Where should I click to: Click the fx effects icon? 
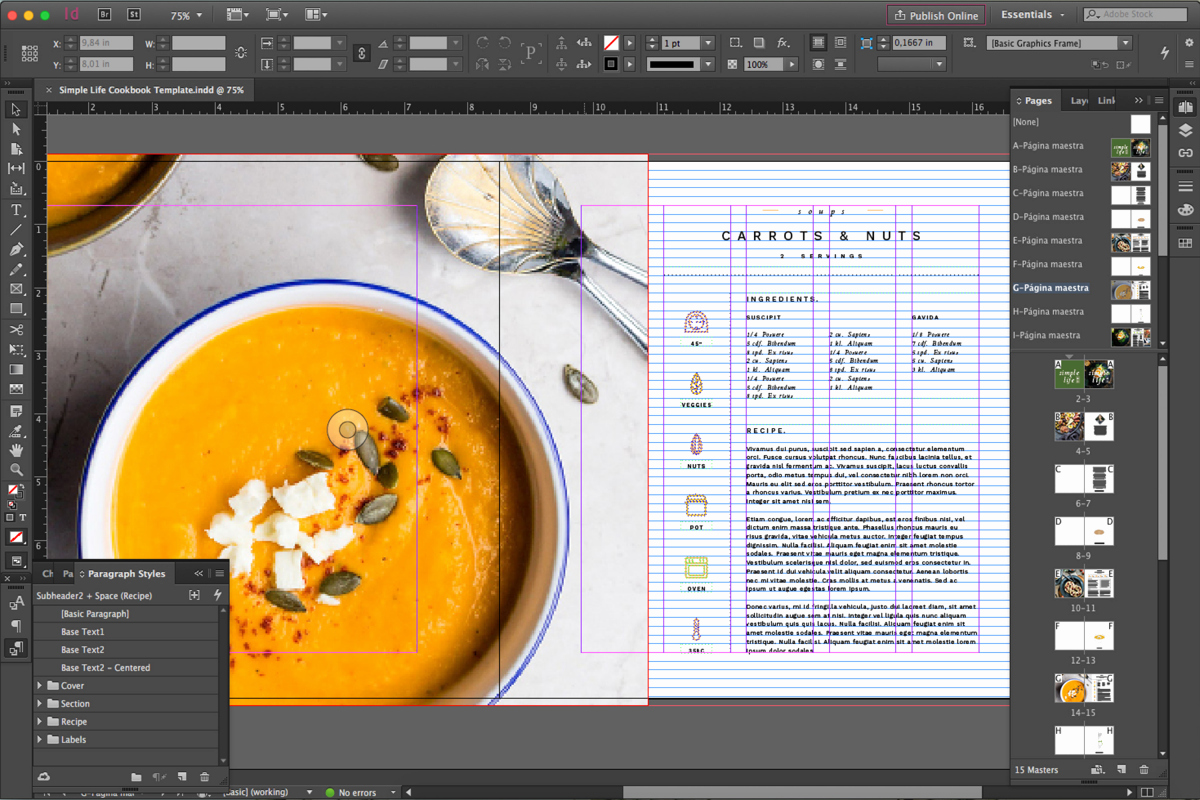(783, 43)
